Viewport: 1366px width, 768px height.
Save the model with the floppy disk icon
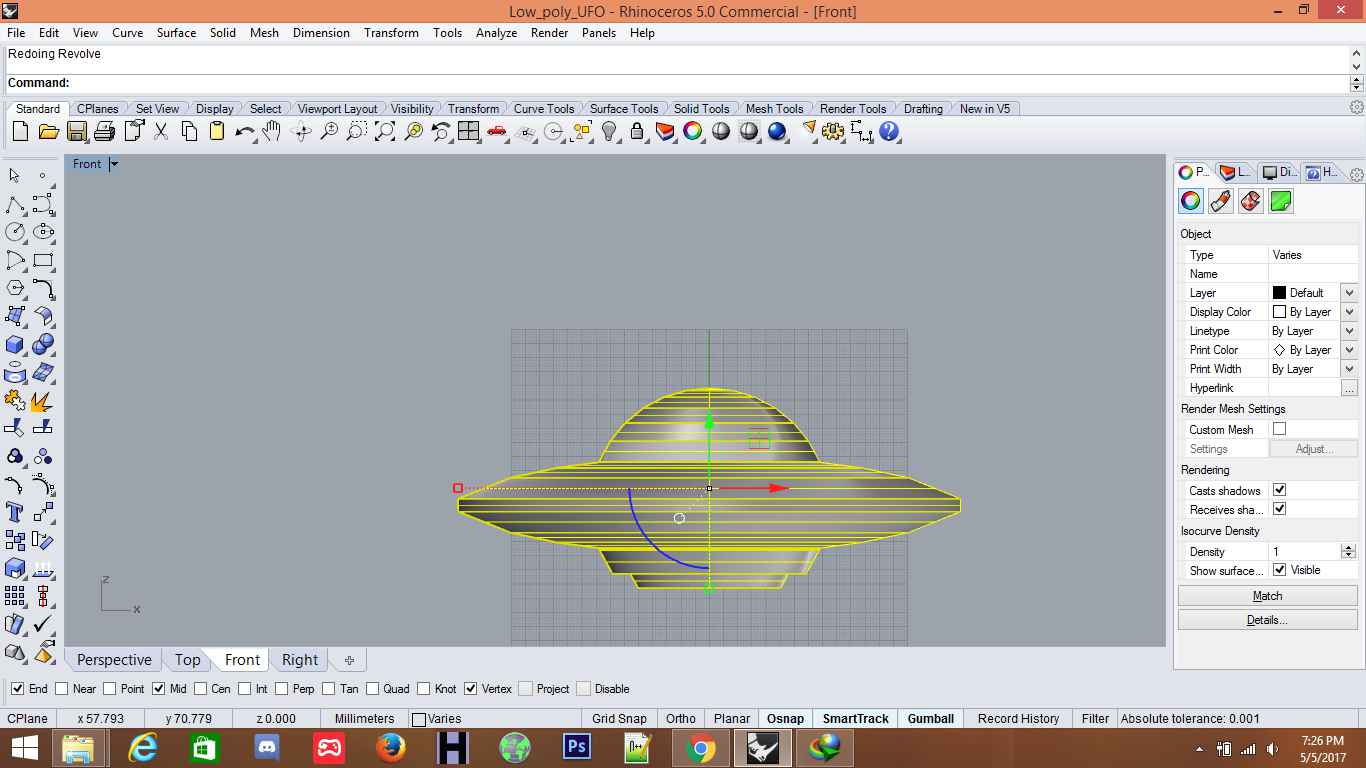[x=76, y=131]
